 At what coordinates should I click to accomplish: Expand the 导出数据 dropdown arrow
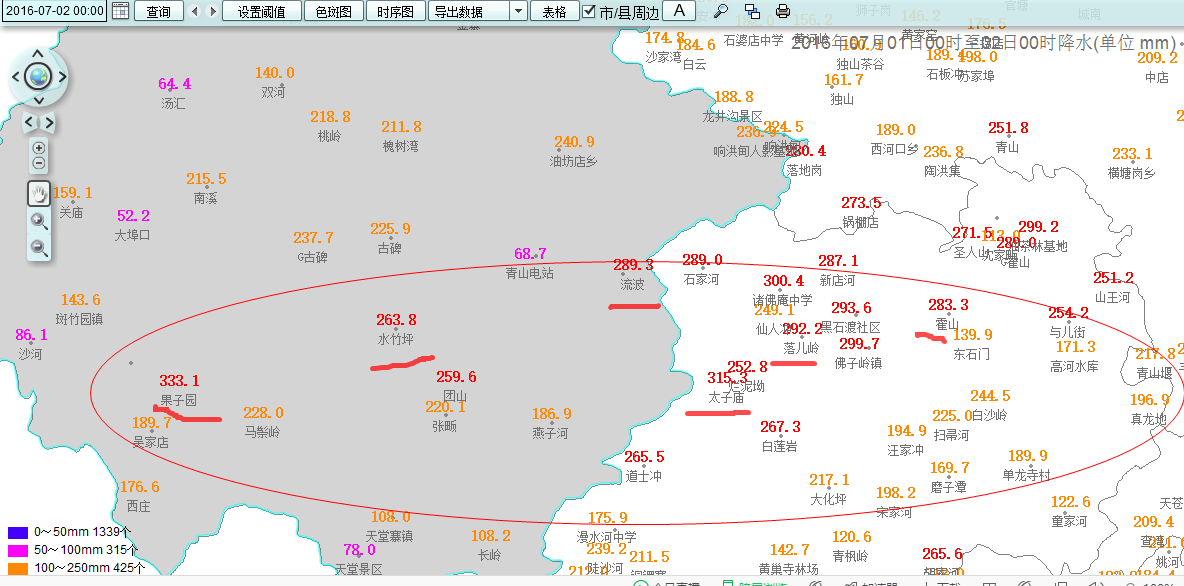tap(517, 11)
